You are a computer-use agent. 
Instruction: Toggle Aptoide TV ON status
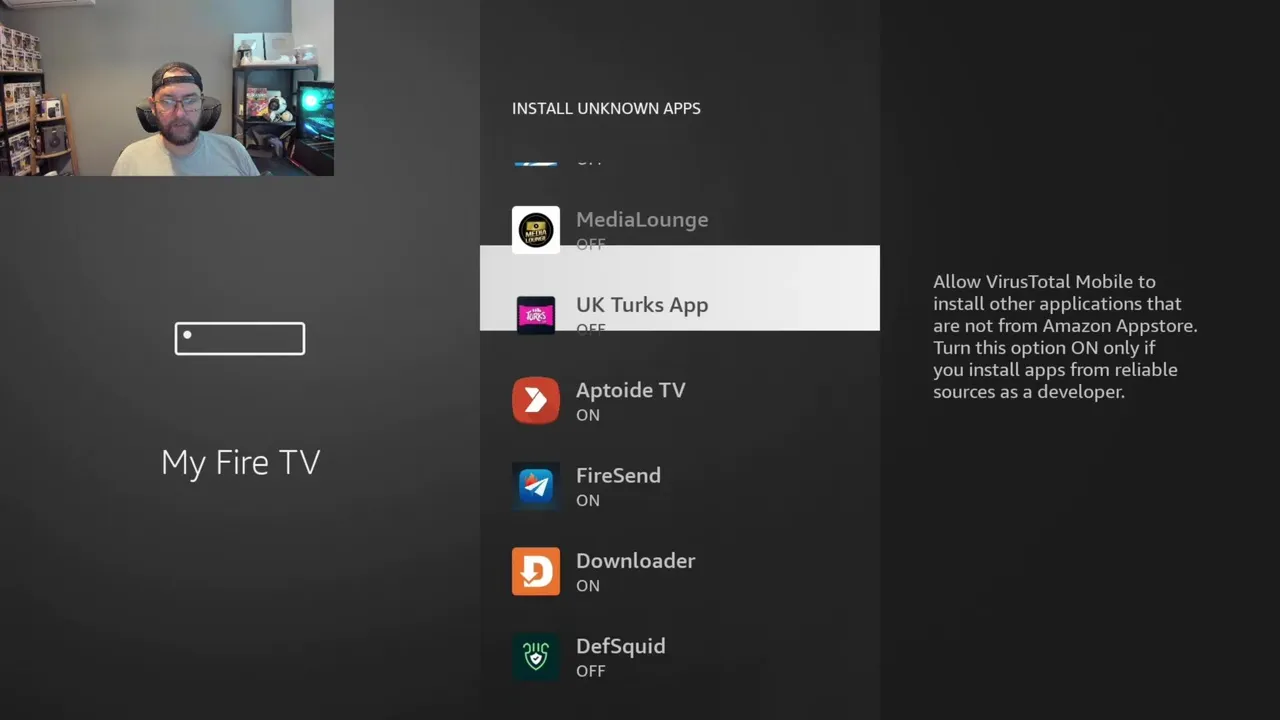588,415
